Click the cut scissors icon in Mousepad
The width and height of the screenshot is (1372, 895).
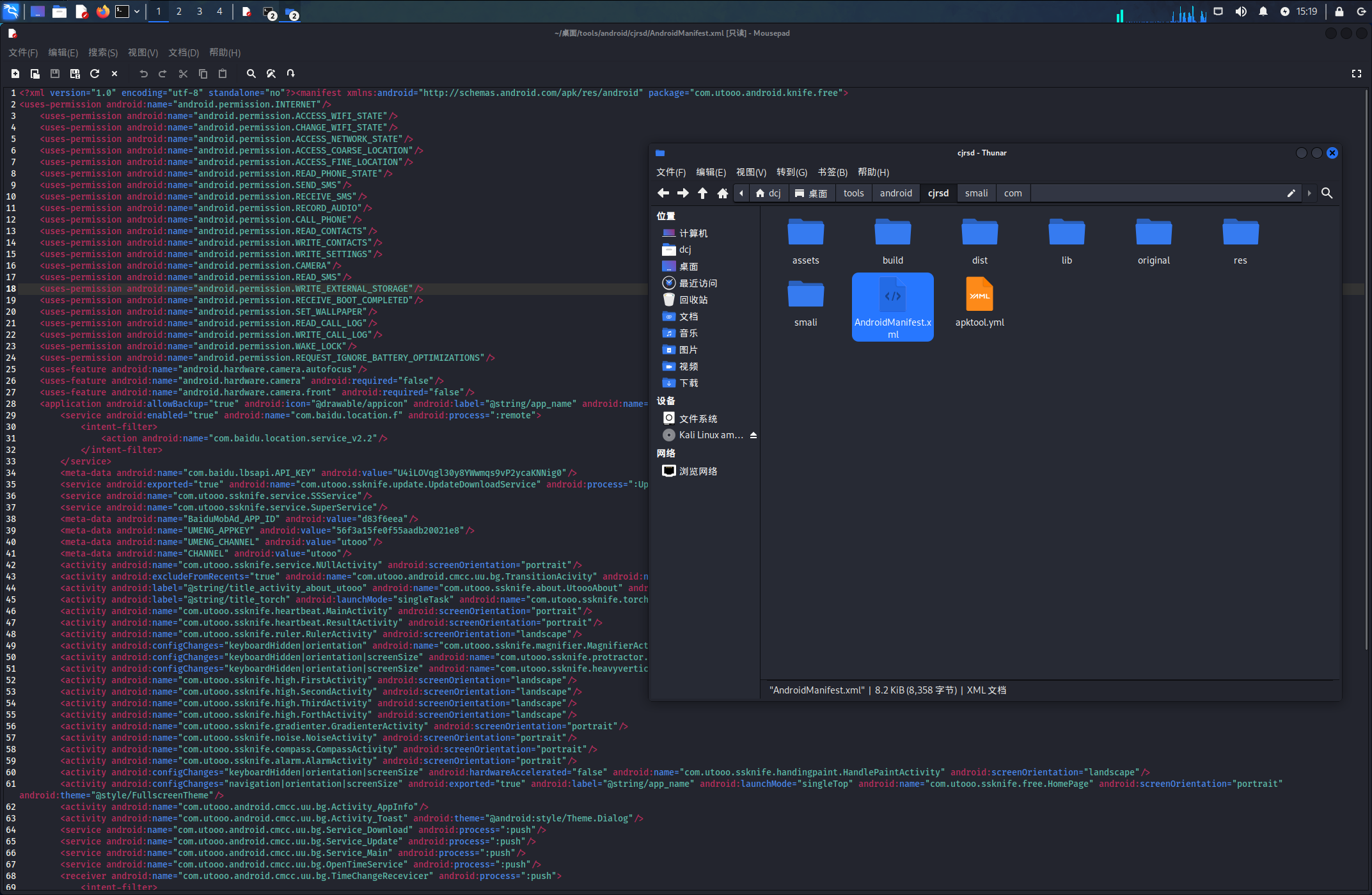[183, 74]
